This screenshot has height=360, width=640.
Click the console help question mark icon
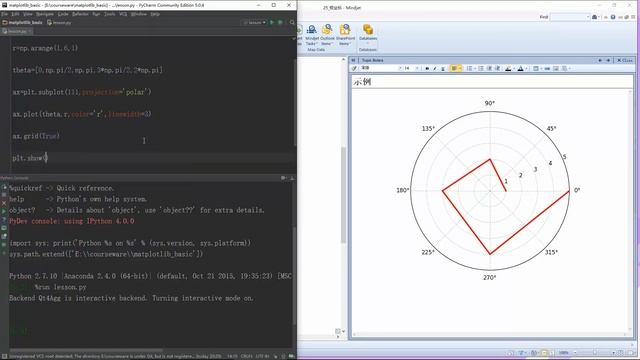click(x=4, y=220)
